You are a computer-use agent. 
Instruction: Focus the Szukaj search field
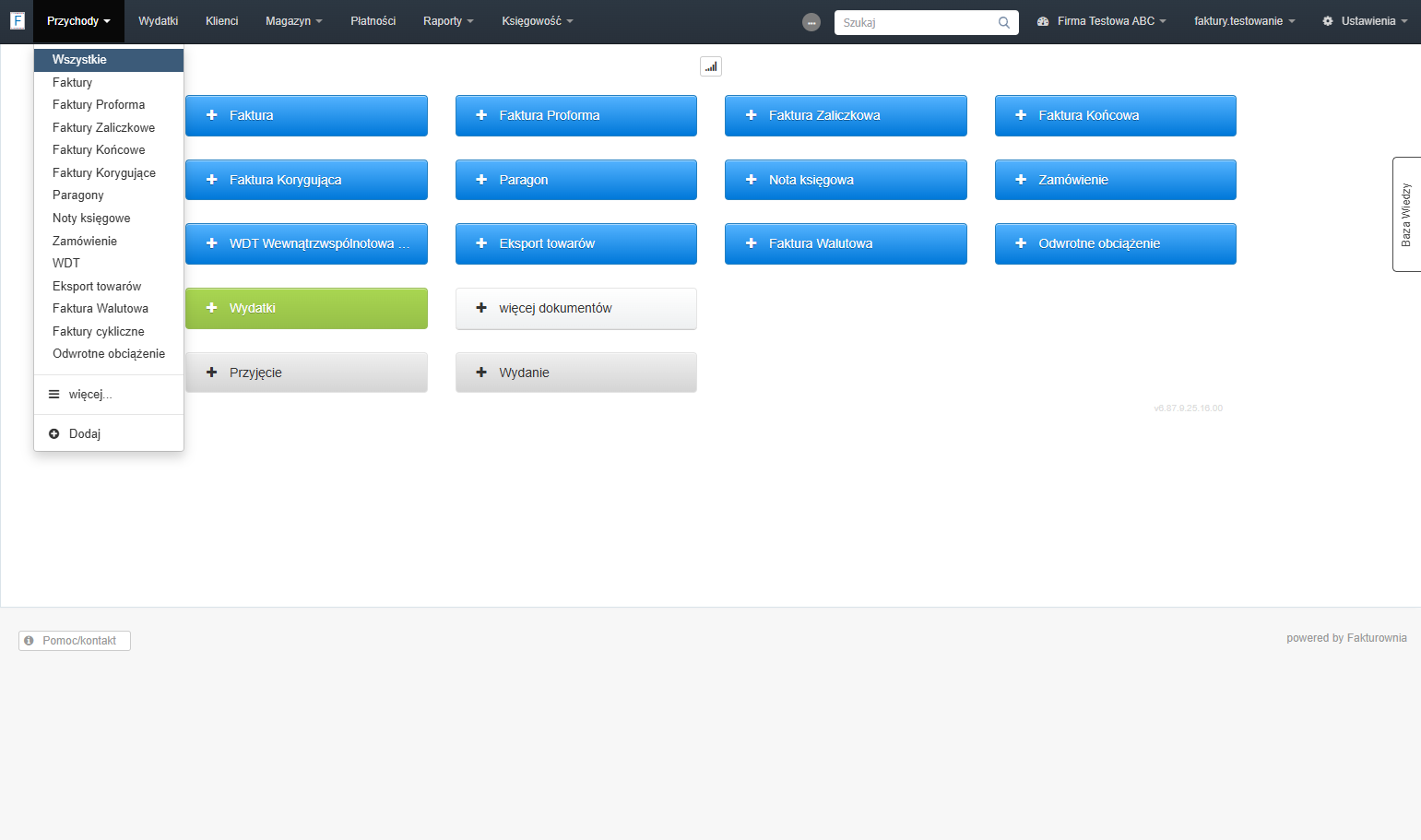(927, 23)
